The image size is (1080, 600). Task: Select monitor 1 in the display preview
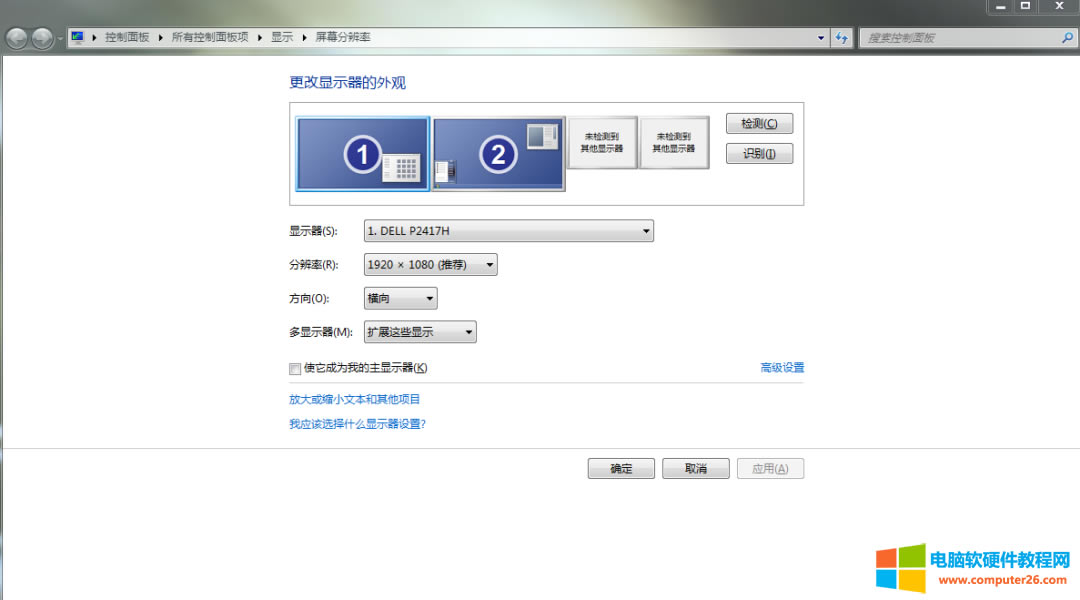(363, 153)
